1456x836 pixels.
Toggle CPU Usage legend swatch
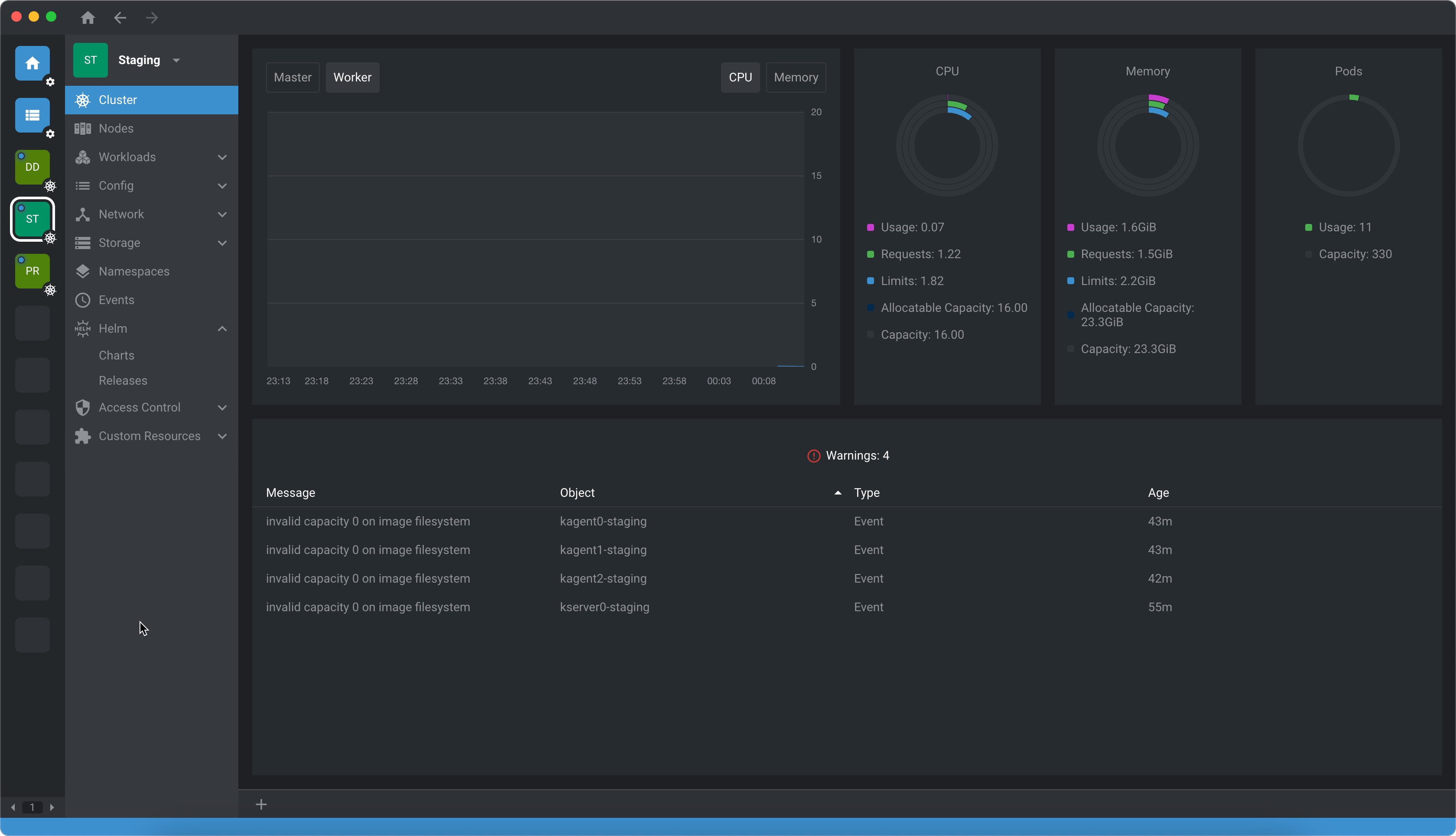point(870,227)
